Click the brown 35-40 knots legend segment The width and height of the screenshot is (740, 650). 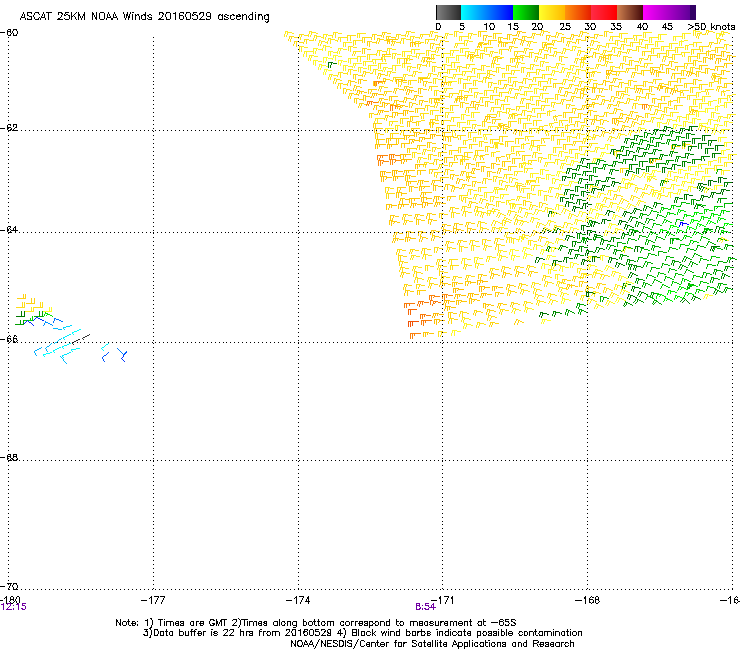click(x=630, y=12)
